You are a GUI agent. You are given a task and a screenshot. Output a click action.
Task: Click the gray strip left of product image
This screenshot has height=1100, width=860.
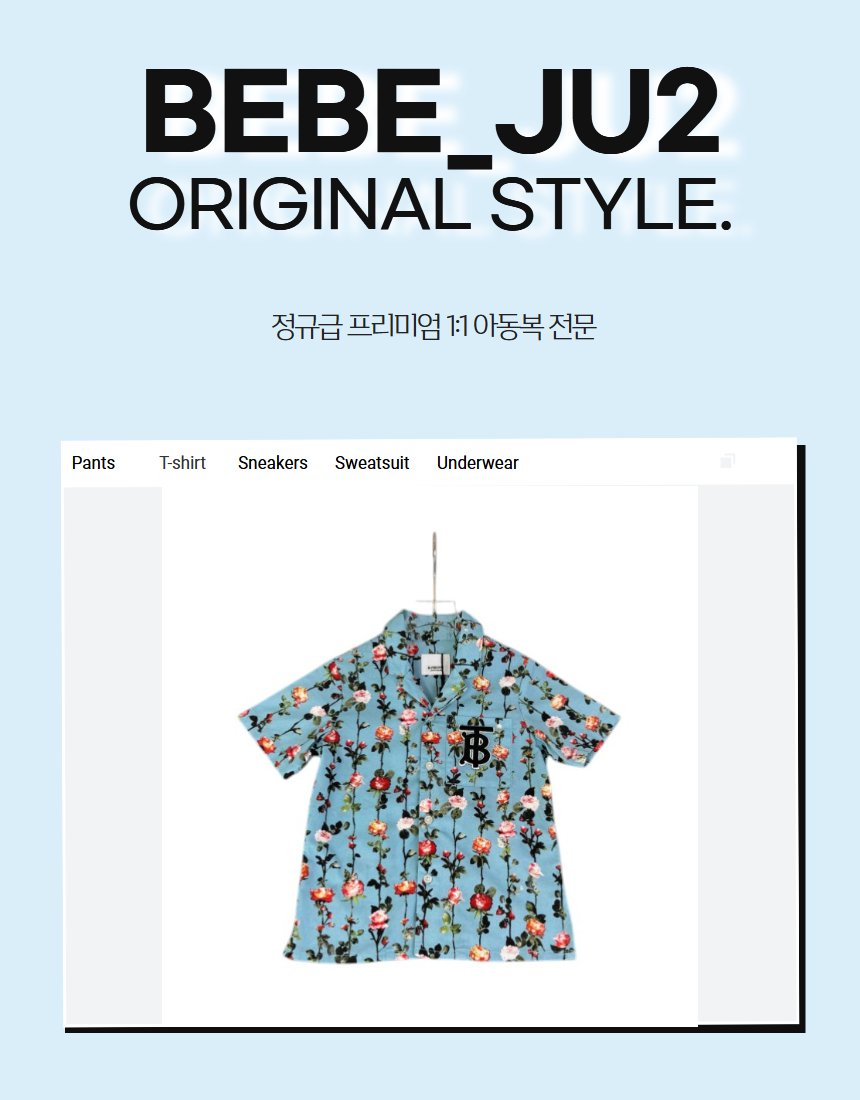[113, 756]
